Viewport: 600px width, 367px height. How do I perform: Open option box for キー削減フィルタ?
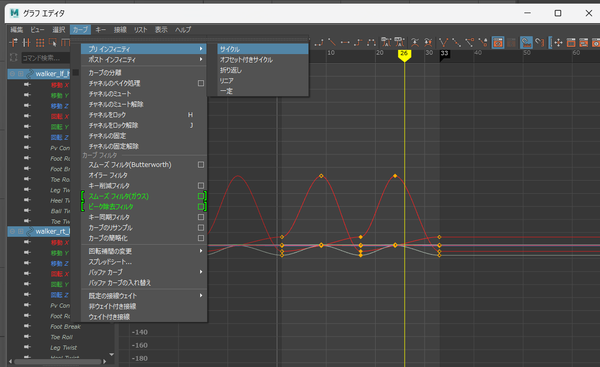tap(201, 186)
